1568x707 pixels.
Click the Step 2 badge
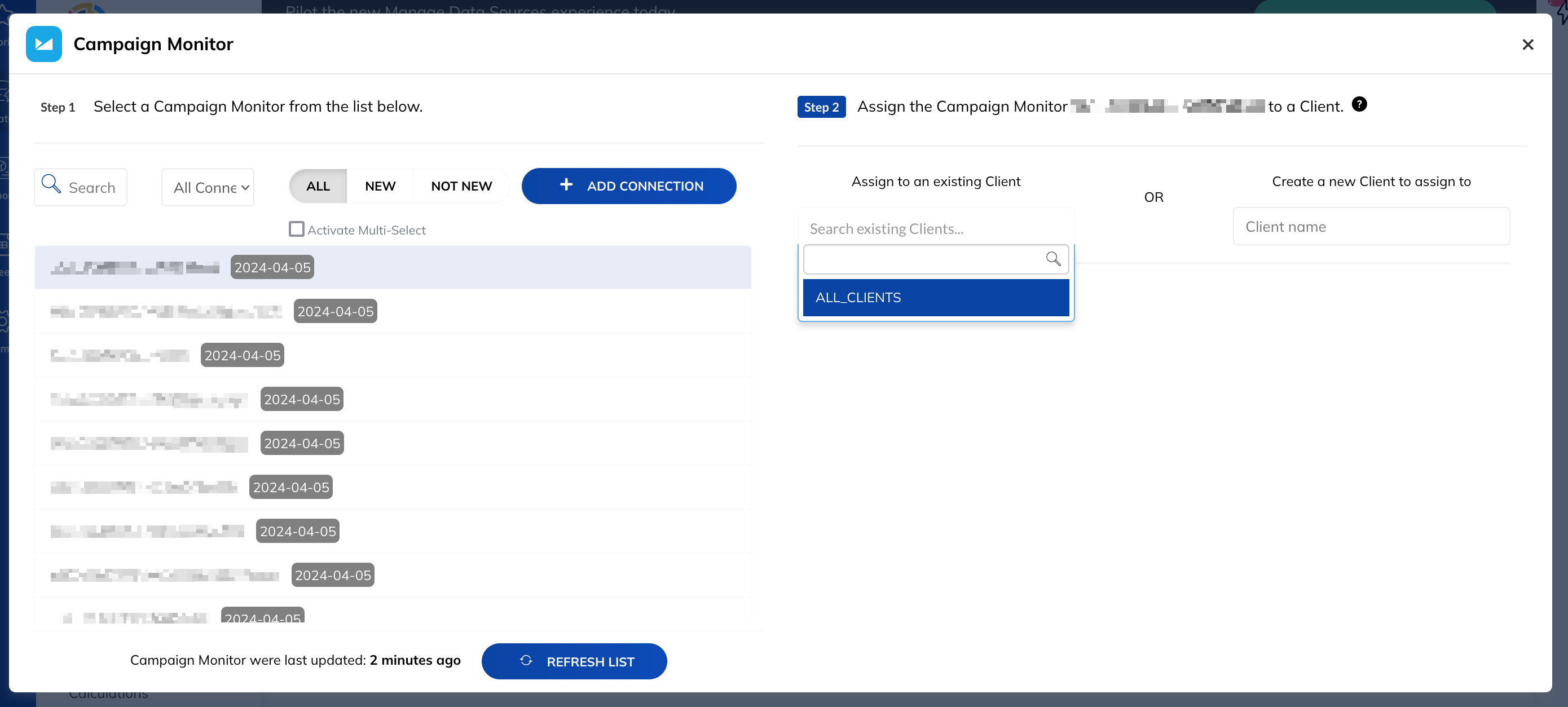click(x=821, y=107)
